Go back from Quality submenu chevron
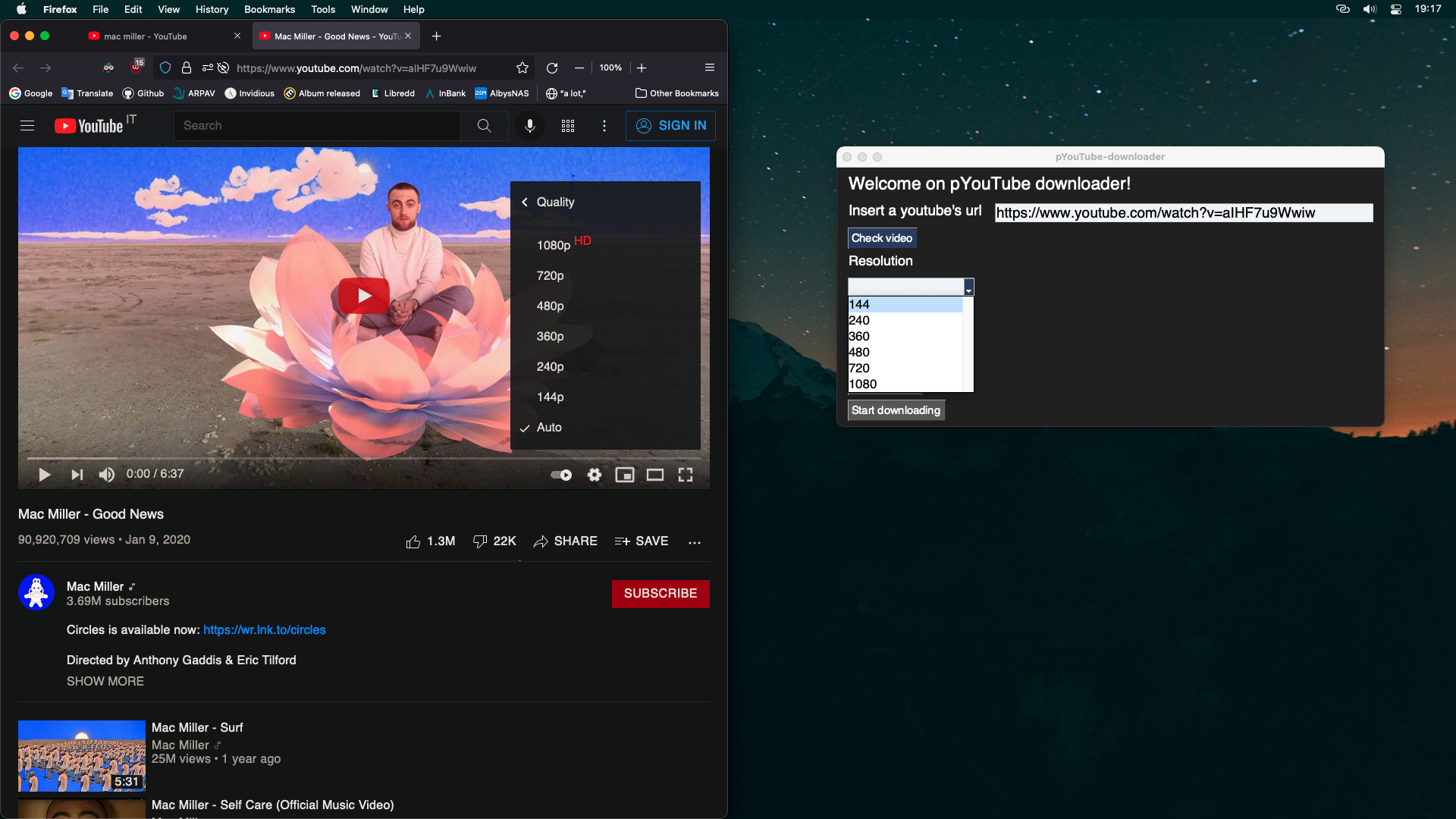Viewport: 1456px width, 819px height. pos(525,202)
